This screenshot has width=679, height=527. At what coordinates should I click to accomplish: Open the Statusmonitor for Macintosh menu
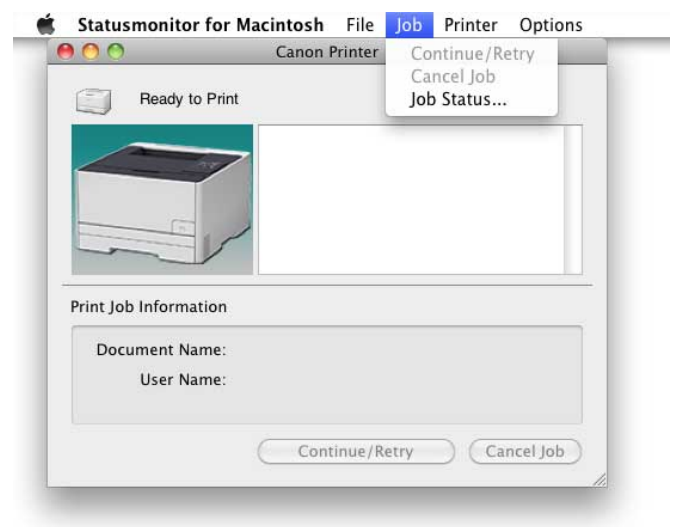click(x=200, y=25)
